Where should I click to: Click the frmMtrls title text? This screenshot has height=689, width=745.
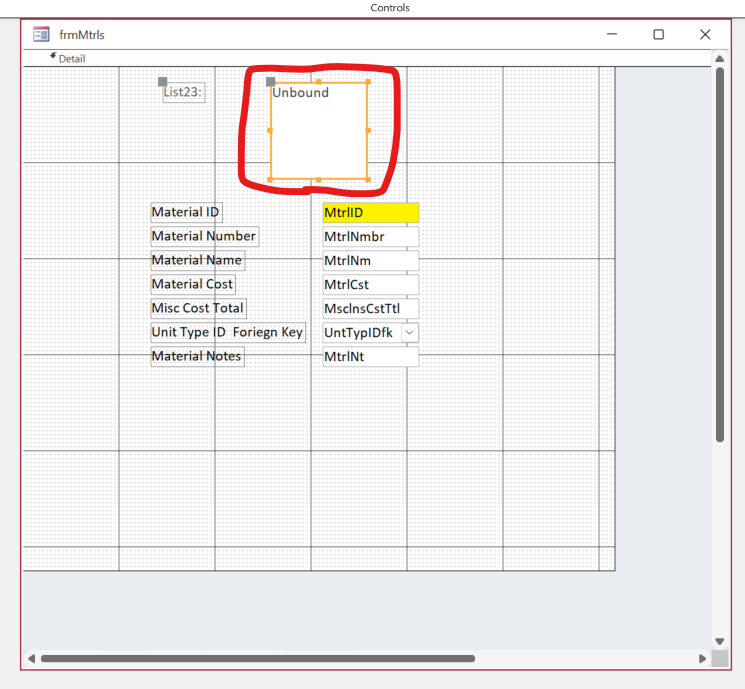coord(82,35)
